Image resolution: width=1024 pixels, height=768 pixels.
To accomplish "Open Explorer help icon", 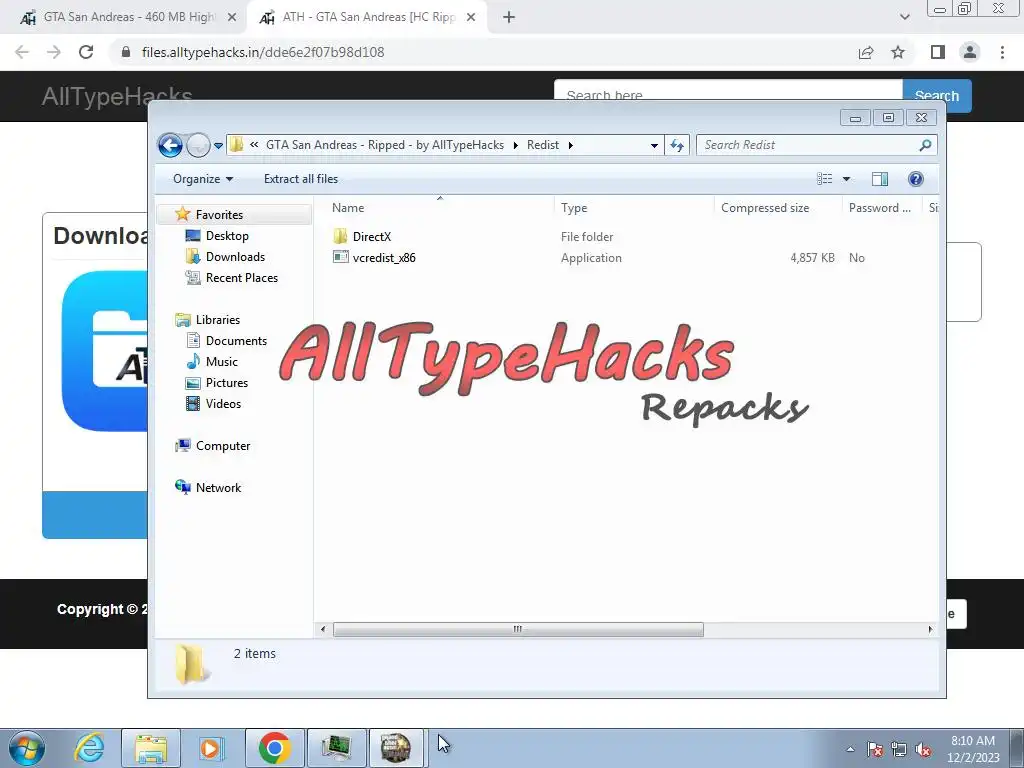I will (x=916, y=179).
